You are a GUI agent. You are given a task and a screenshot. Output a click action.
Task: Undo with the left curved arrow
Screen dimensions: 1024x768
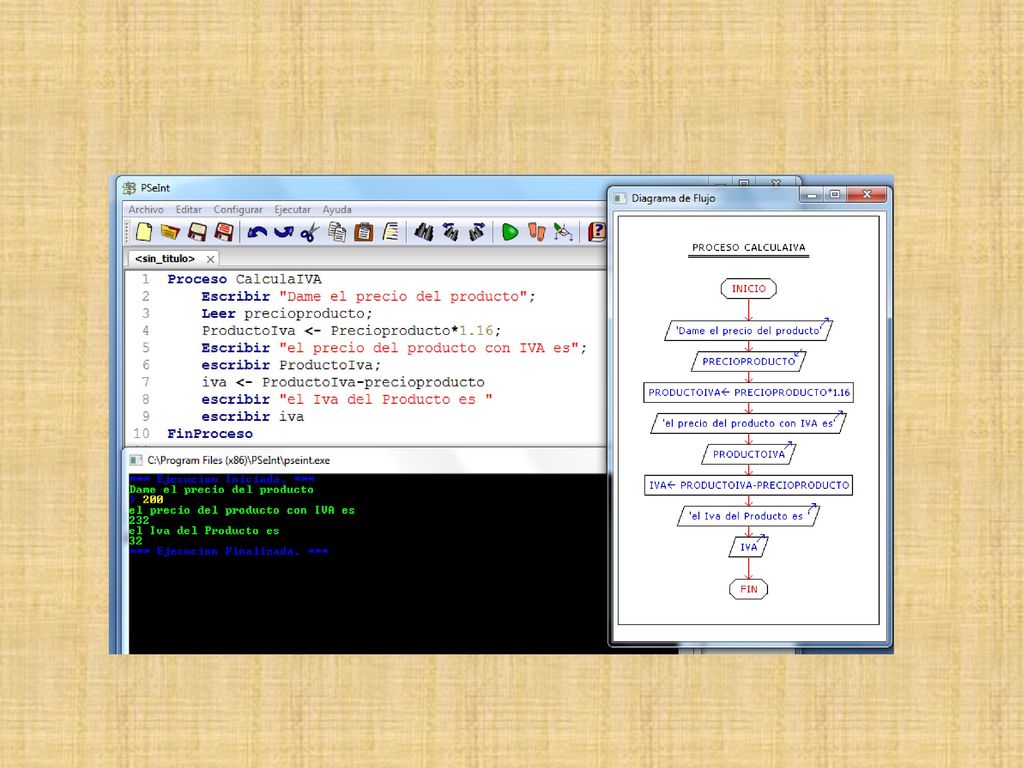tap(257, 232)
